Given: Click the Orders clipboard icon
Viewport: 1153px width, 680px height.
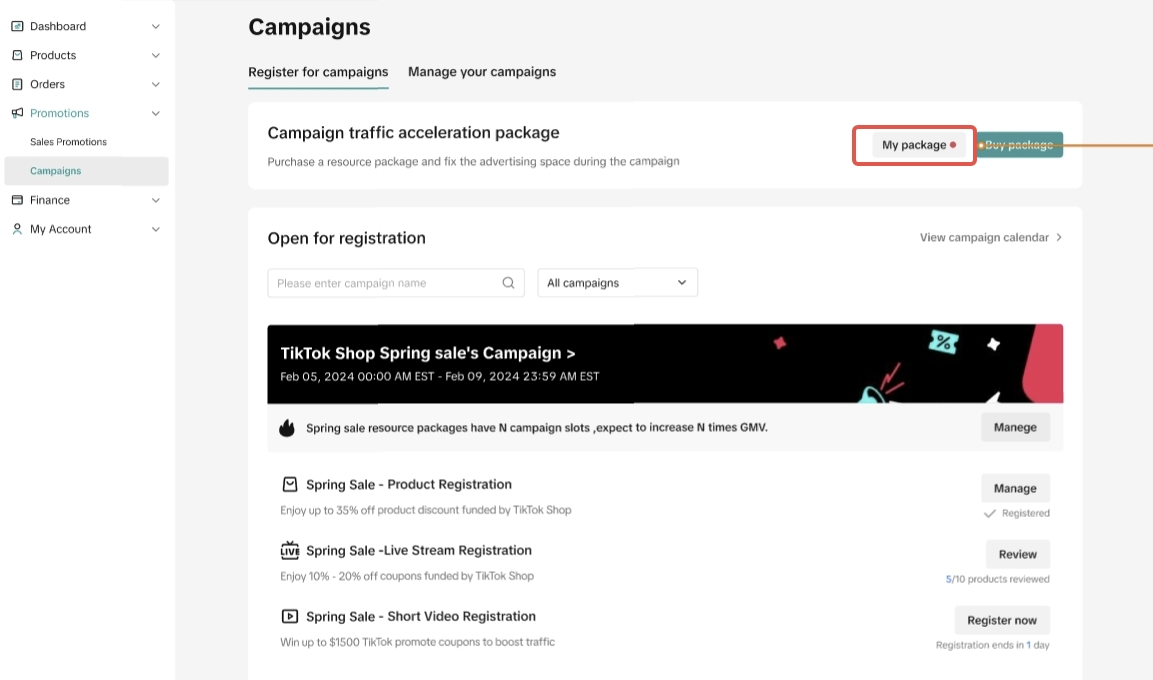Looking at the screenshot, I should point(17,84).
